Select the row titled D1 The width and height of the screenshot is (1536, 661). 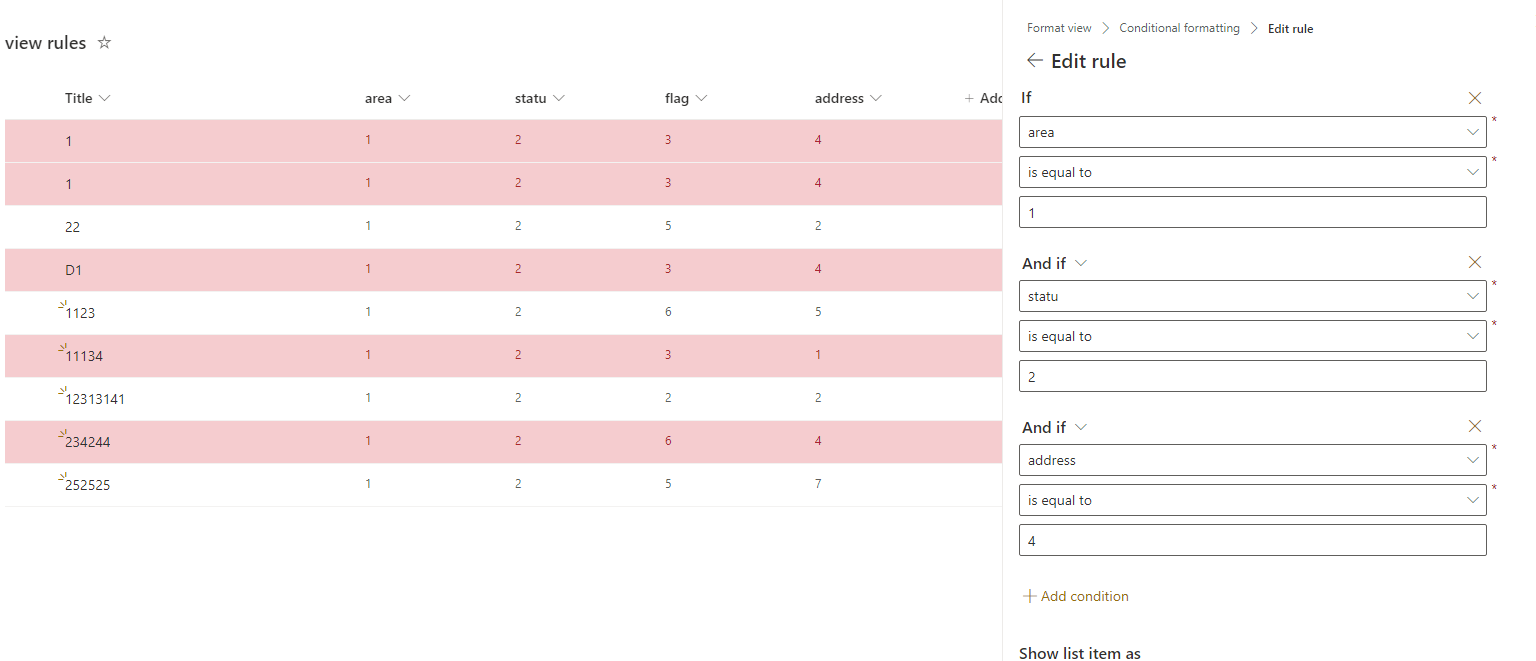coord(503,270)
